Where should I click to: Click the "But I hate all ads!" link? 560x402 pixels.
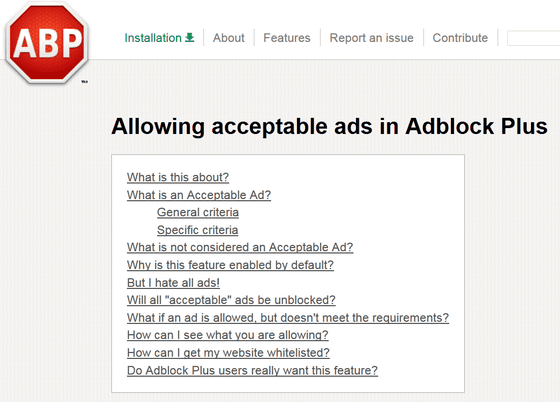click(173, 283)
